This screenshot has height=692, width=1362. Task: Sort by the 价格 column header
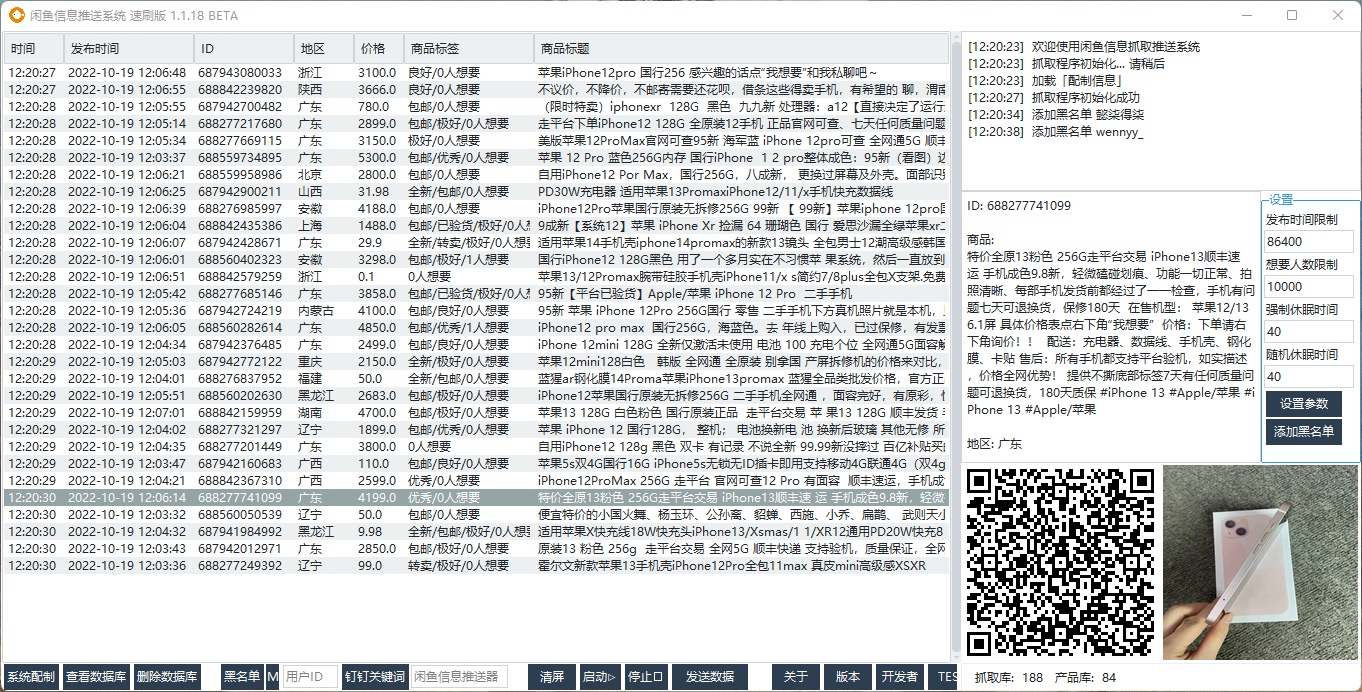378,49
